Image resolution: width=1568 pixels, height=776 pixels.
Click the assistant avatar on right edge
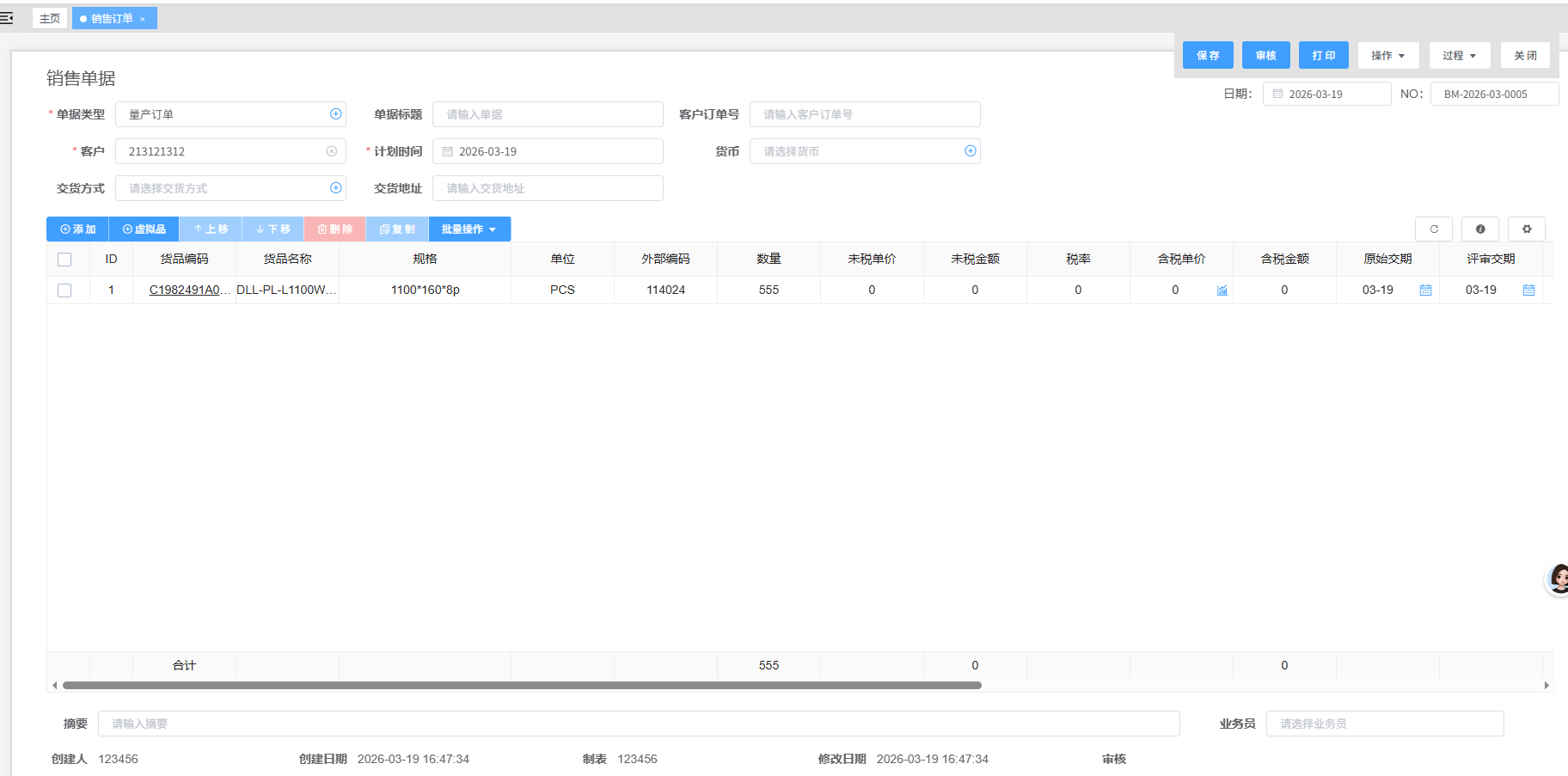[x=1559, y=579]
